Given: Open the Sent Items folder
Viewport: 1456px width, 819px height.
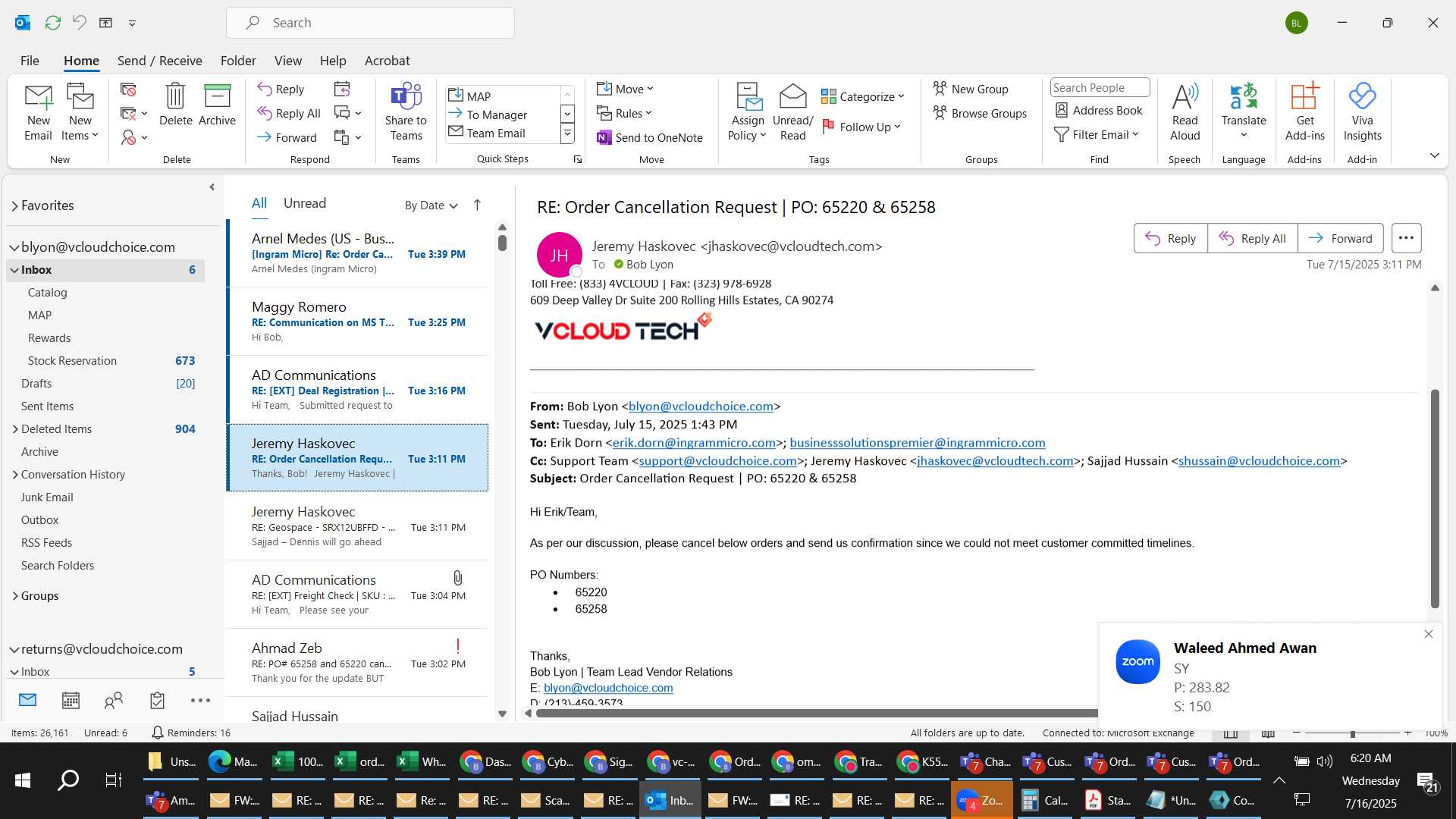Looking at the screenshot, I should (x=106, y=406).
